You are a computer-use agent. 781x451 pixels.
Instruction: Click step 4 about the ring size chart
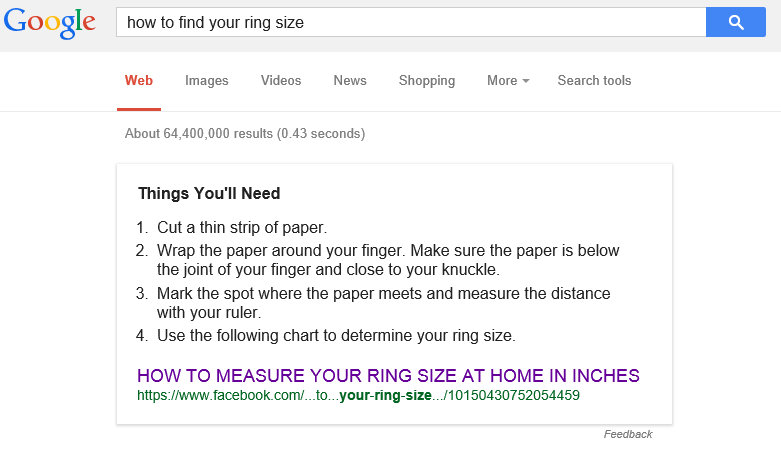336,336
